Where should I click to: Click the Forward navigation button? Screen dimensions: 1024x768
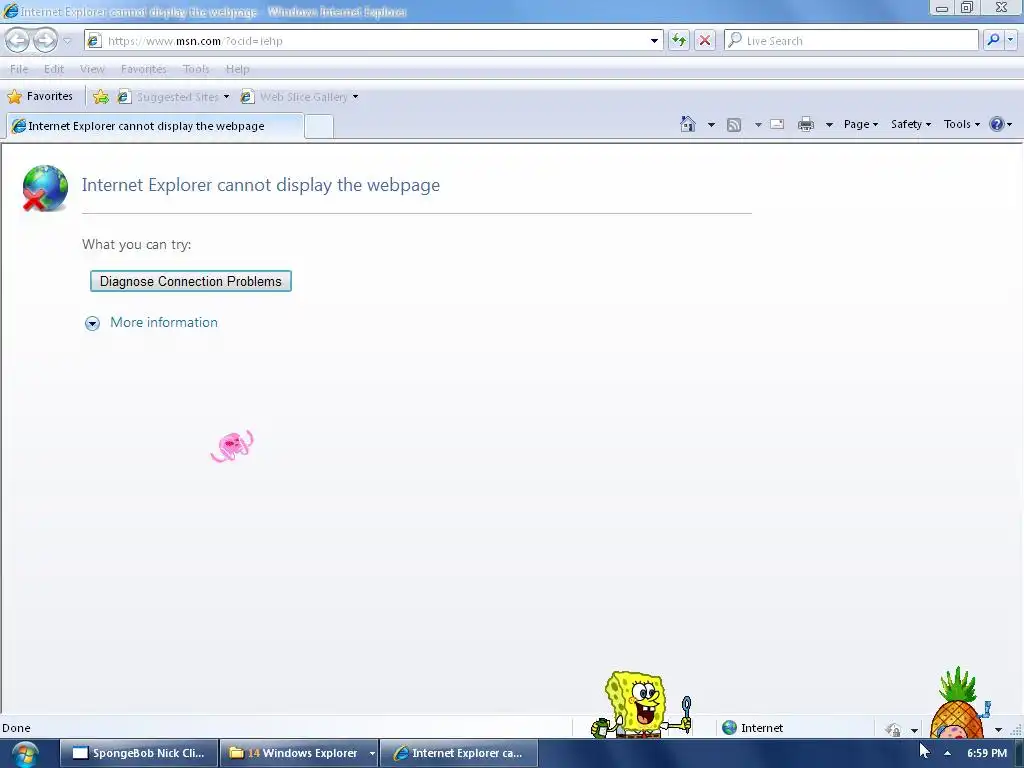pos(45,40)
